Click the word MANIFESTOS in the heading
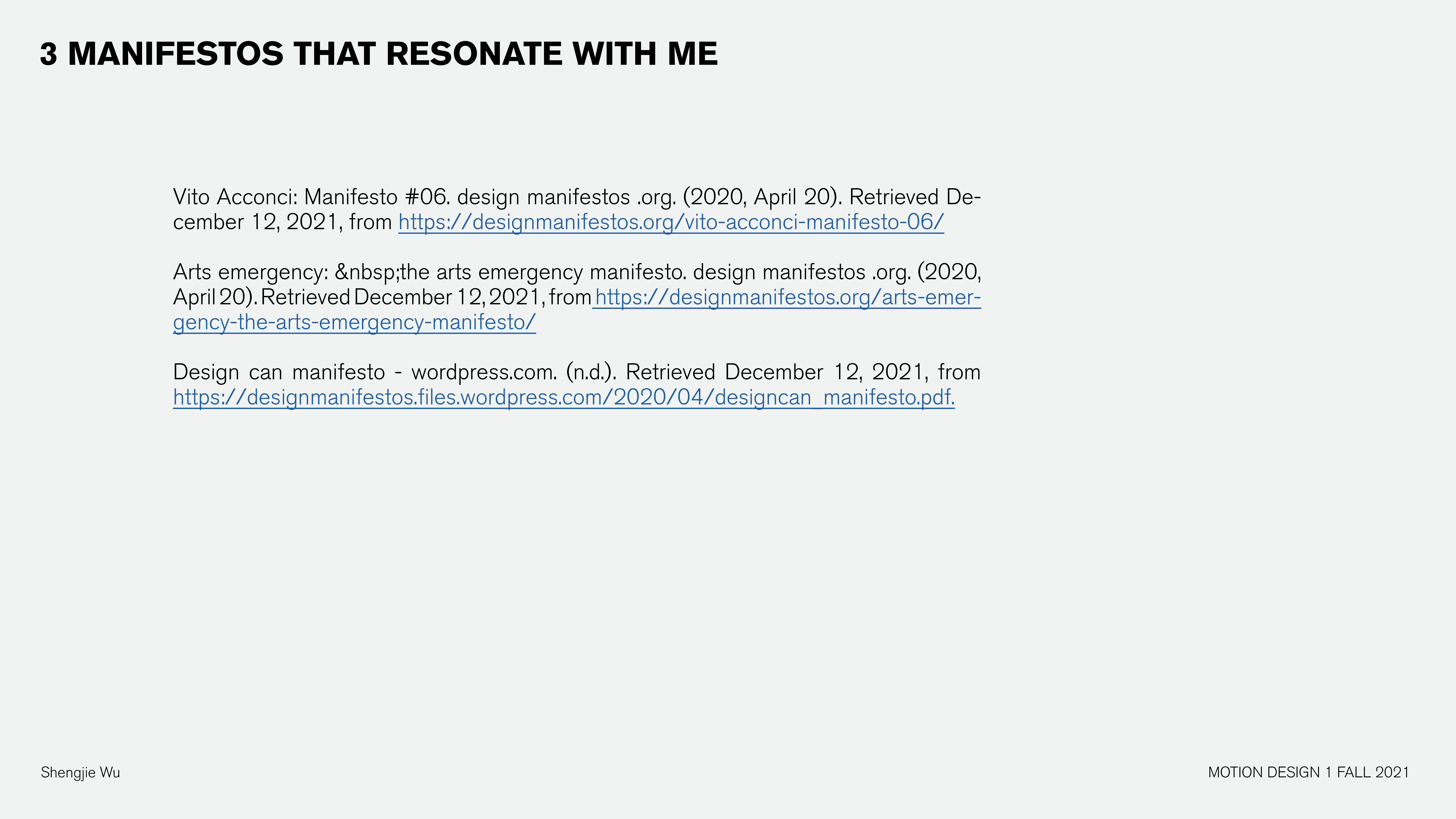1456x819 pixels. click(x=175, y=54)
